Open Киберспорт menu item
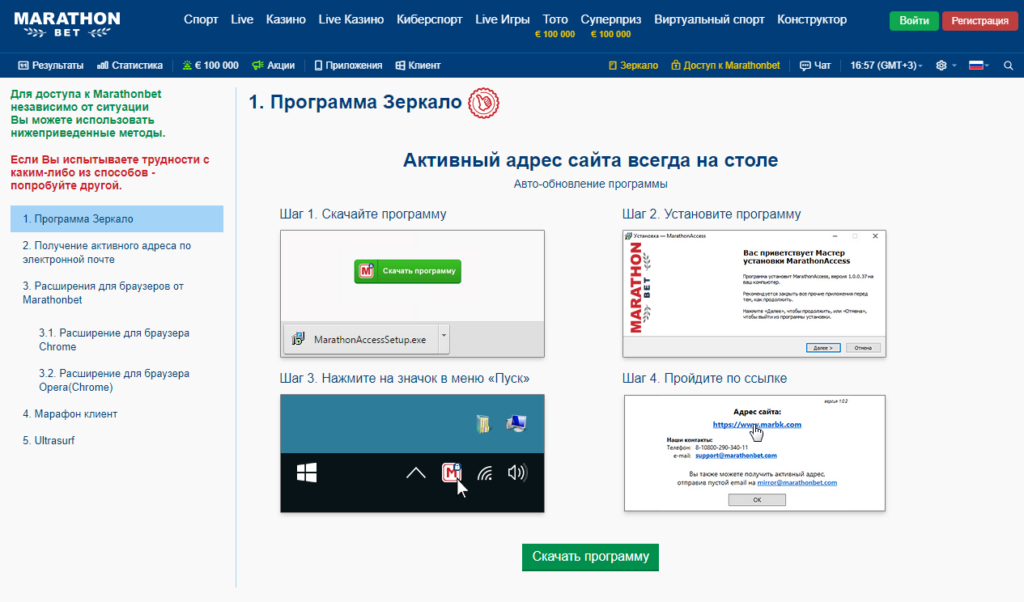The width and height of the screenshot is (1024, 602). (429, 20)
